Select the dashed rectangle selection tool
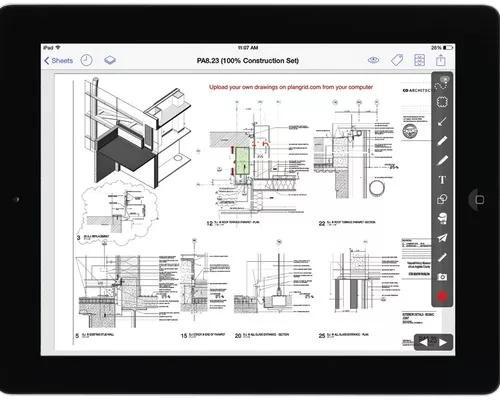The width and height of the screenshot is (500, 400). tap(442, 102)
